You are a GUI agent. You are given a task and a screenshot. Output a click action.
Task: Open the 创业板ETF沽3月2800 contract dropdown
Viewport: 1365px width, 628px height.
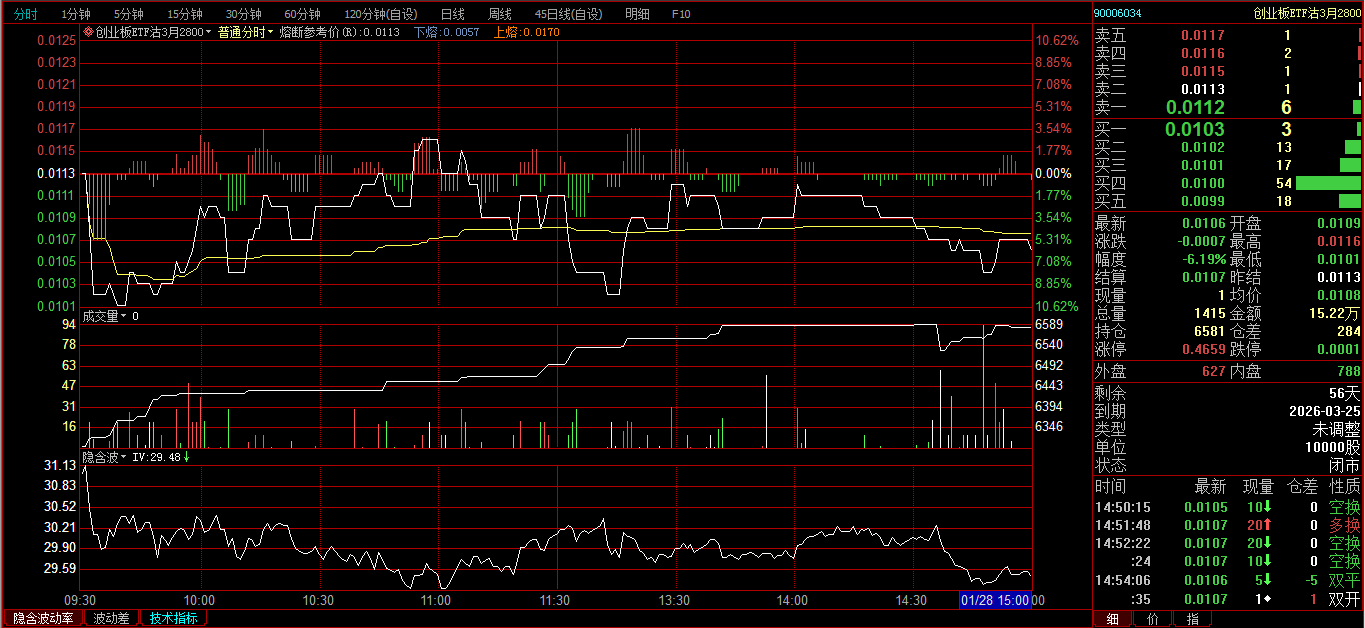(150, 32)
